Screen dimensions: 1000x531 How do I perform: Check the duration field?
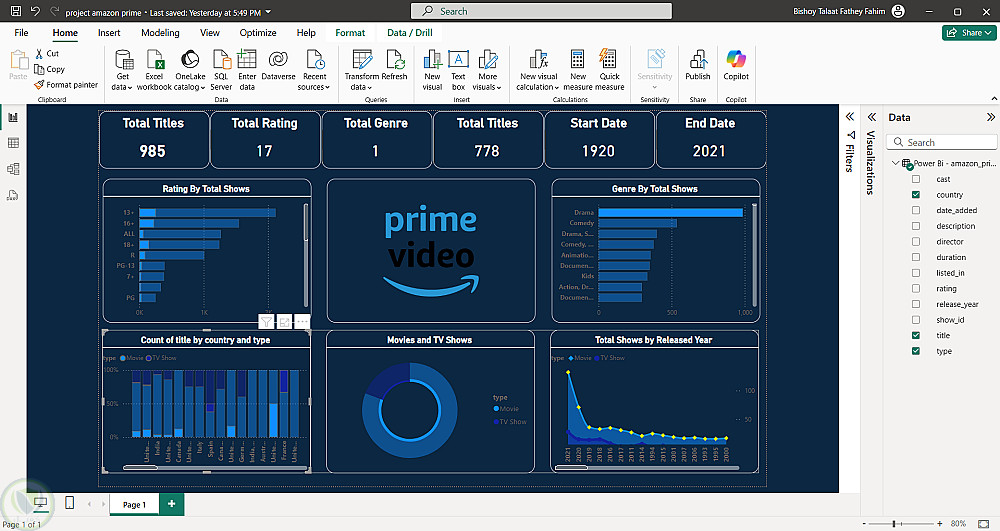tap(916, 257)
